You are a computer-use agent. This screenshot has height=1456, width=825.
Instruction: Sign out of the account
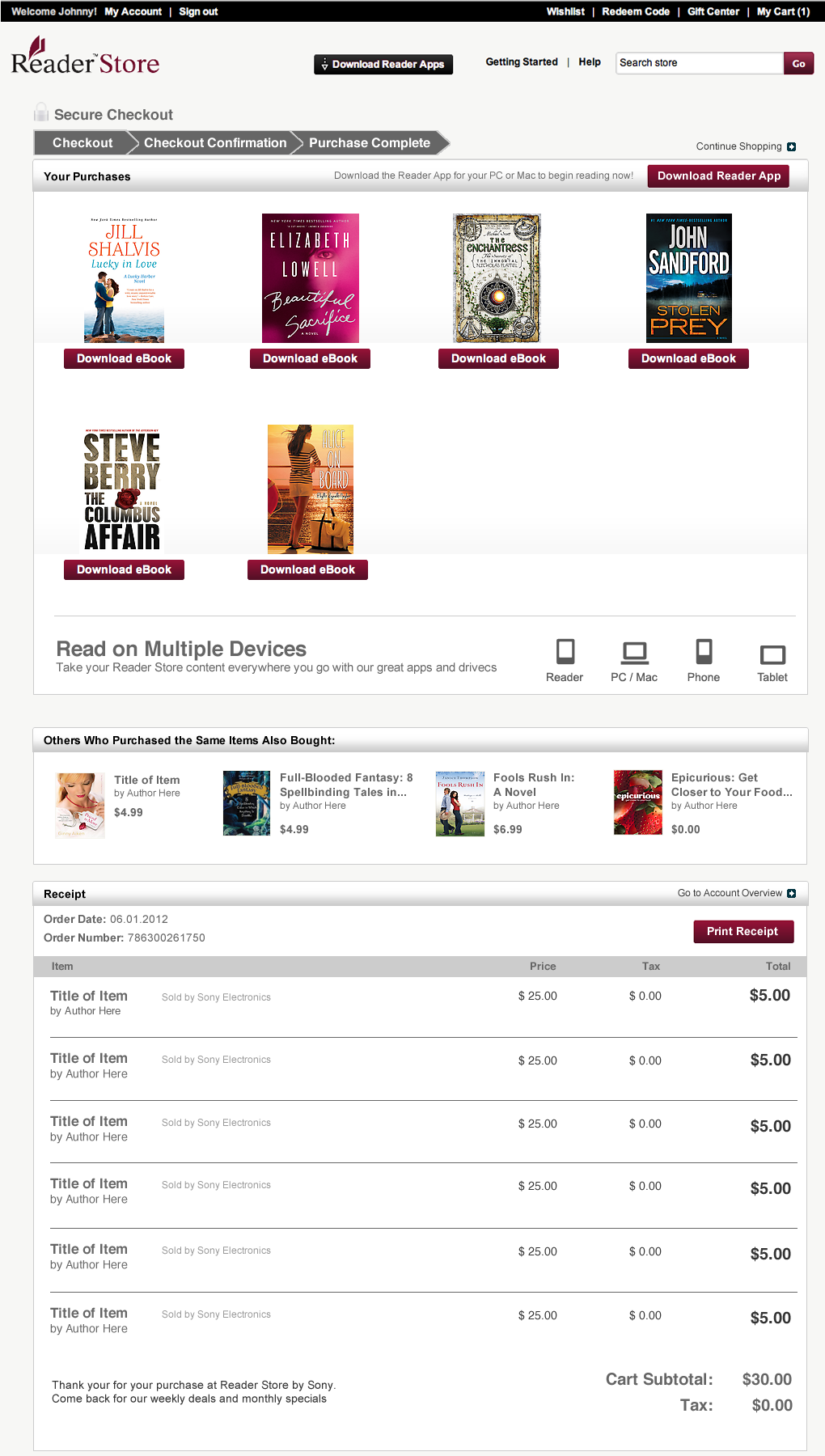pyautogui.click(x=198, y=11)
